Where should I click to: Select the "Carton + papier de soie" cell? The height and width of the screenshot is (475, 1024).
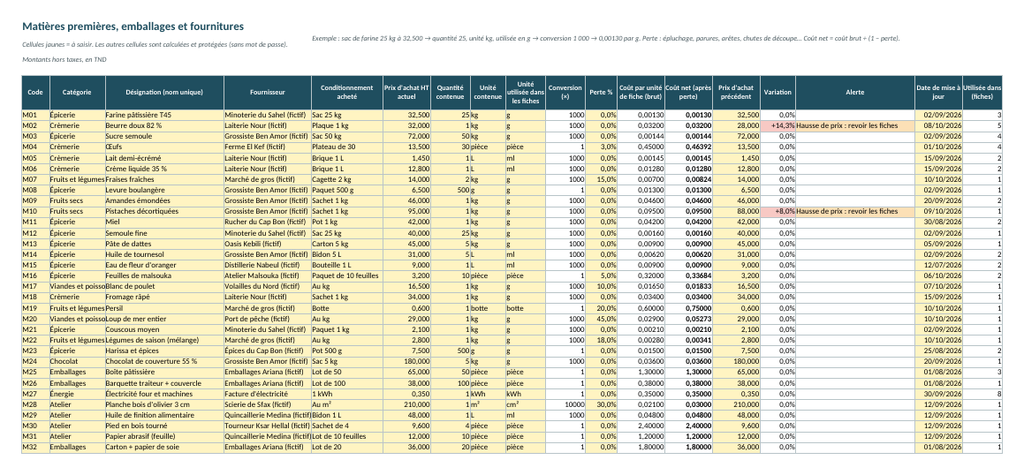pos(165,448)
